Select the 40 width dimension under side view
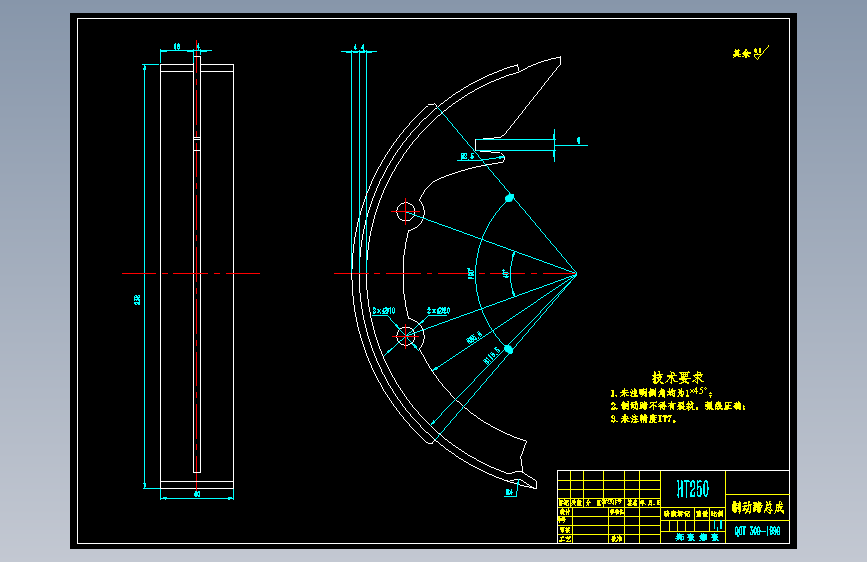Viewport: 867px width, 562px height. click(197, 495)
